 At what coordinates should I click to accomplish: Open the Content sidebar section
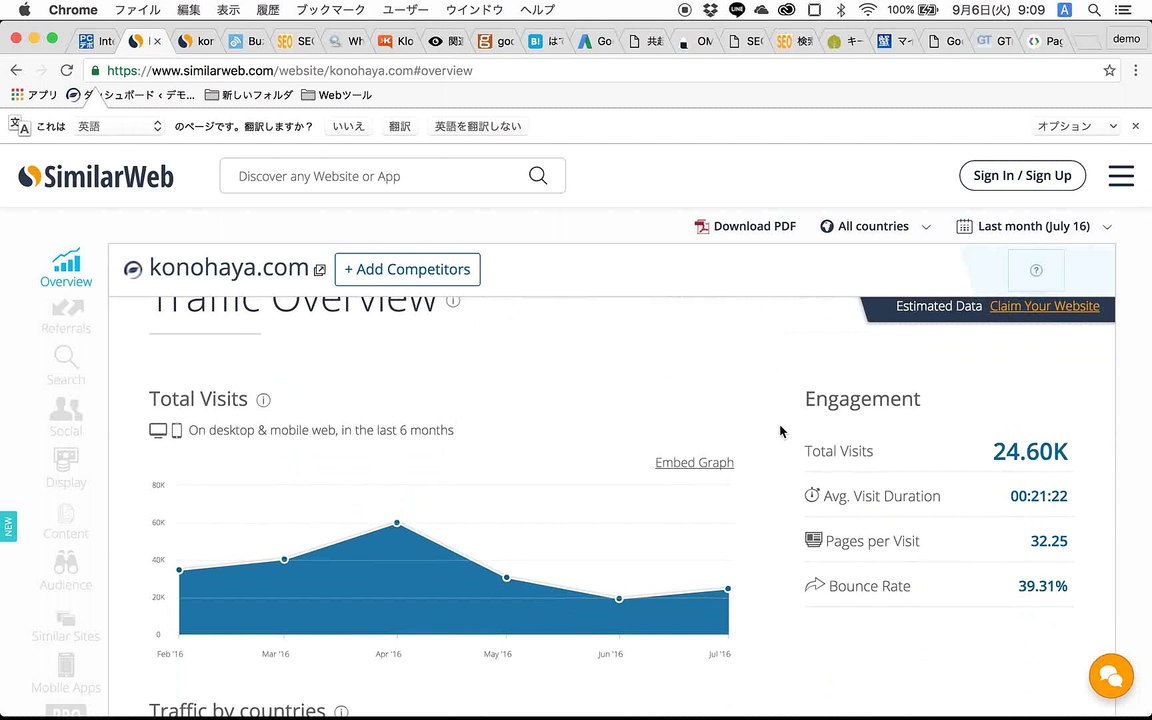(65, 520)
